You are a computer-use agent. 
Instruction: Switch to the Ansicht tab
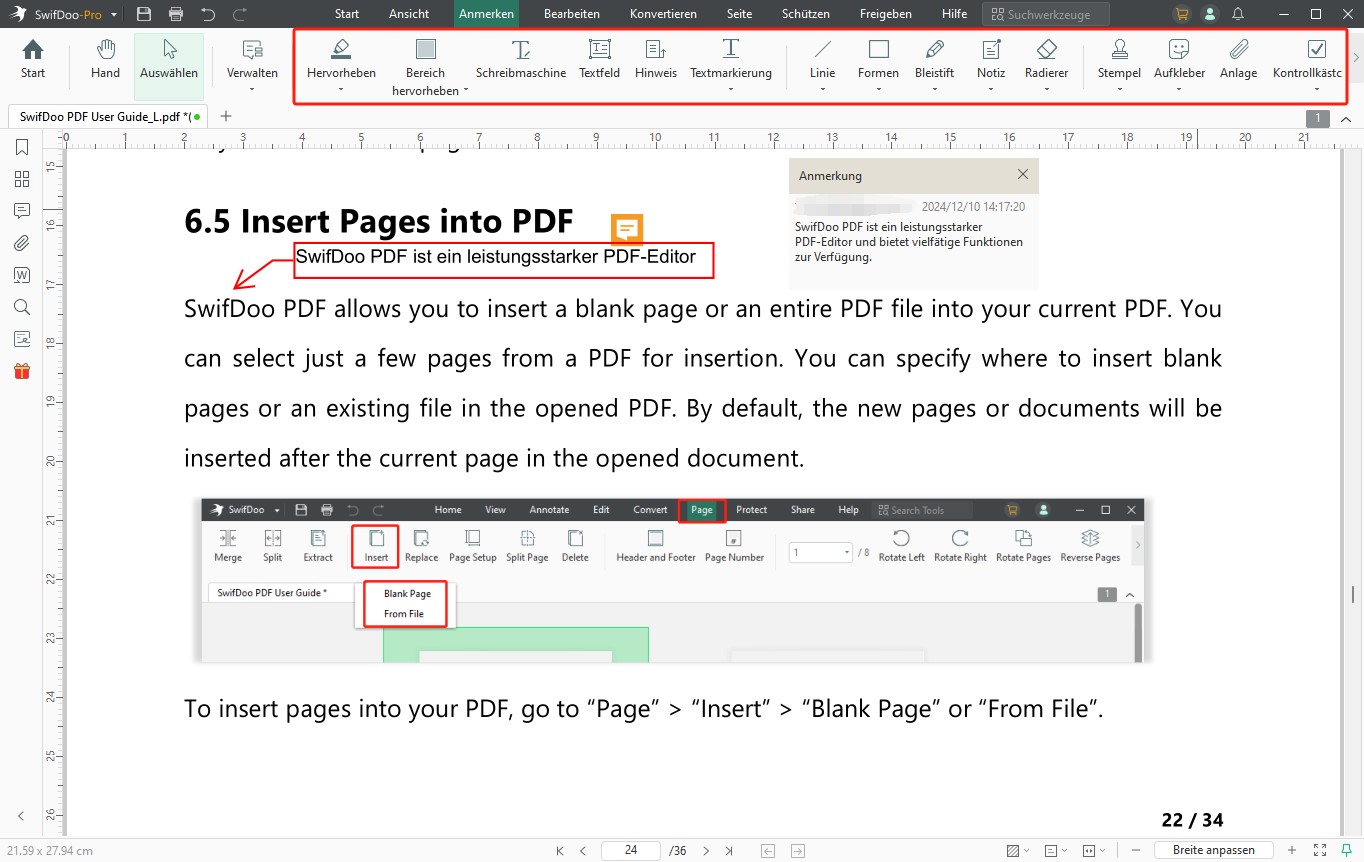(409, 14)
